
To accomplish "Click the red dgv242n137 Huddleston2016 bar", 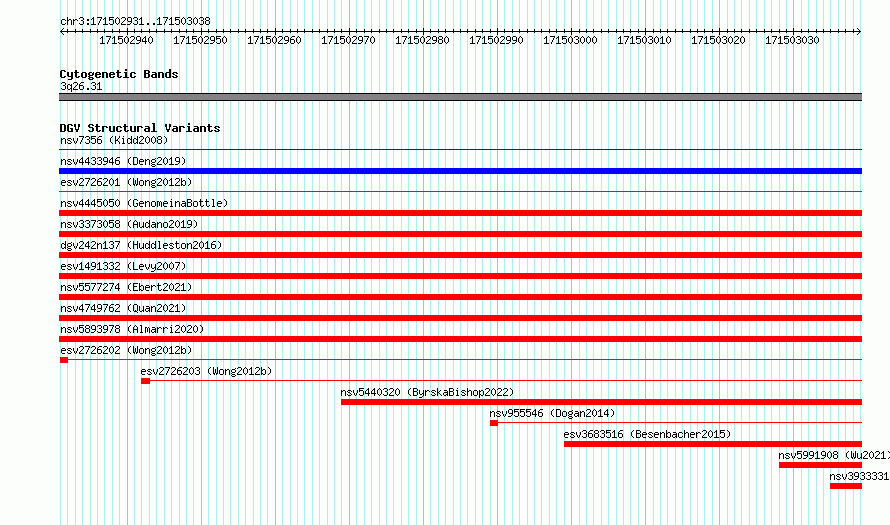I will pyautogui.click(x=460, y=255).
